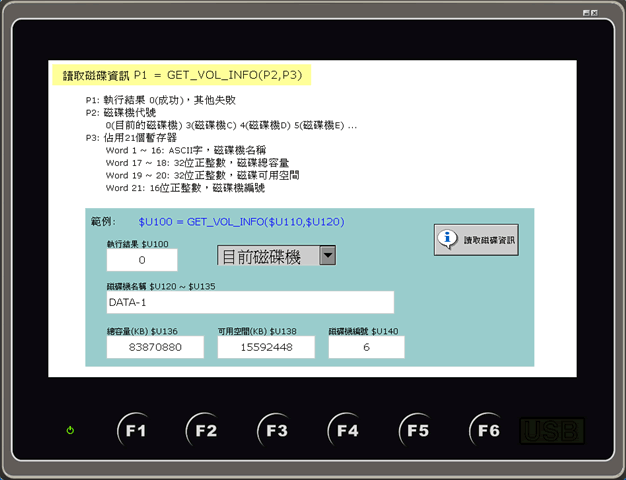Image resolution: width=626 pixels, height=480 pixels.
Task: Click the 執行結果 $U100 value field
Action: click(x=142, y=260)
